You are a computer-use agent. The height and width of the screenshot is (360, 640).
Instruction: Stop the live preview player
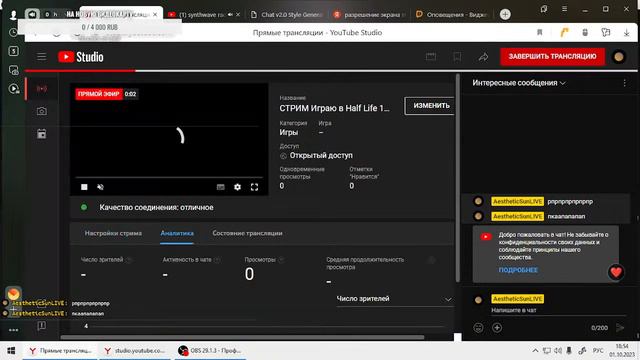click(84, 187)
